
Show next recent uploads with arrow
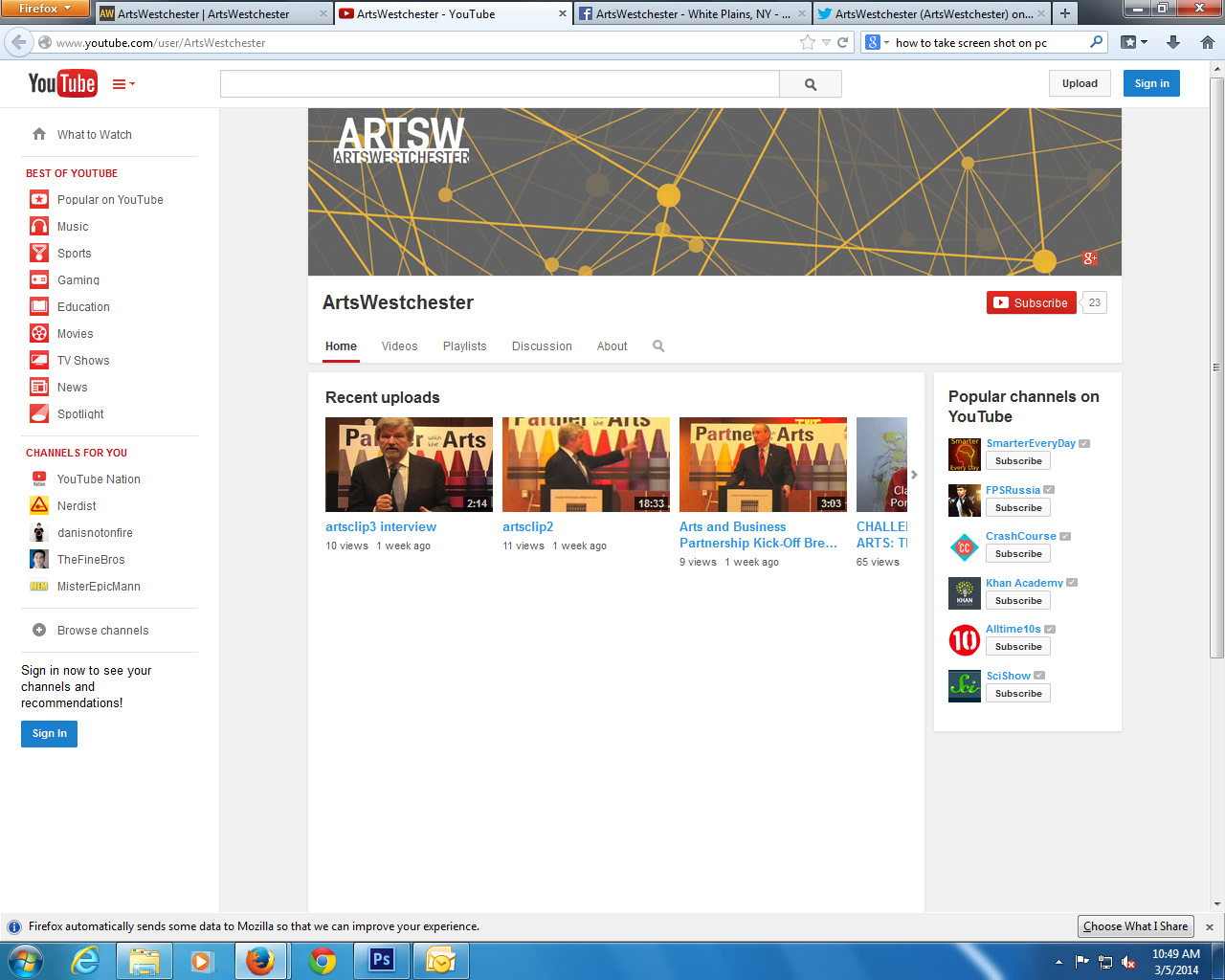[x=914, y=475]
